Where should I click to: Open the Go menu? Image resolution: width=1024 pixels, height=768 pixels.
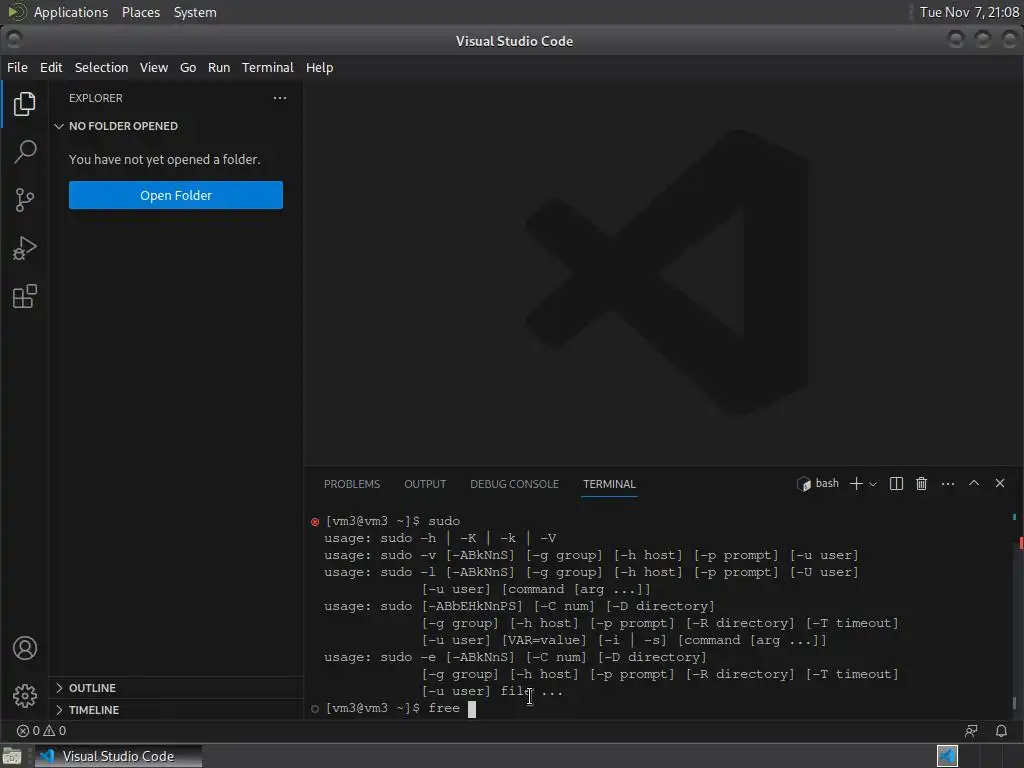pos(188,68)
